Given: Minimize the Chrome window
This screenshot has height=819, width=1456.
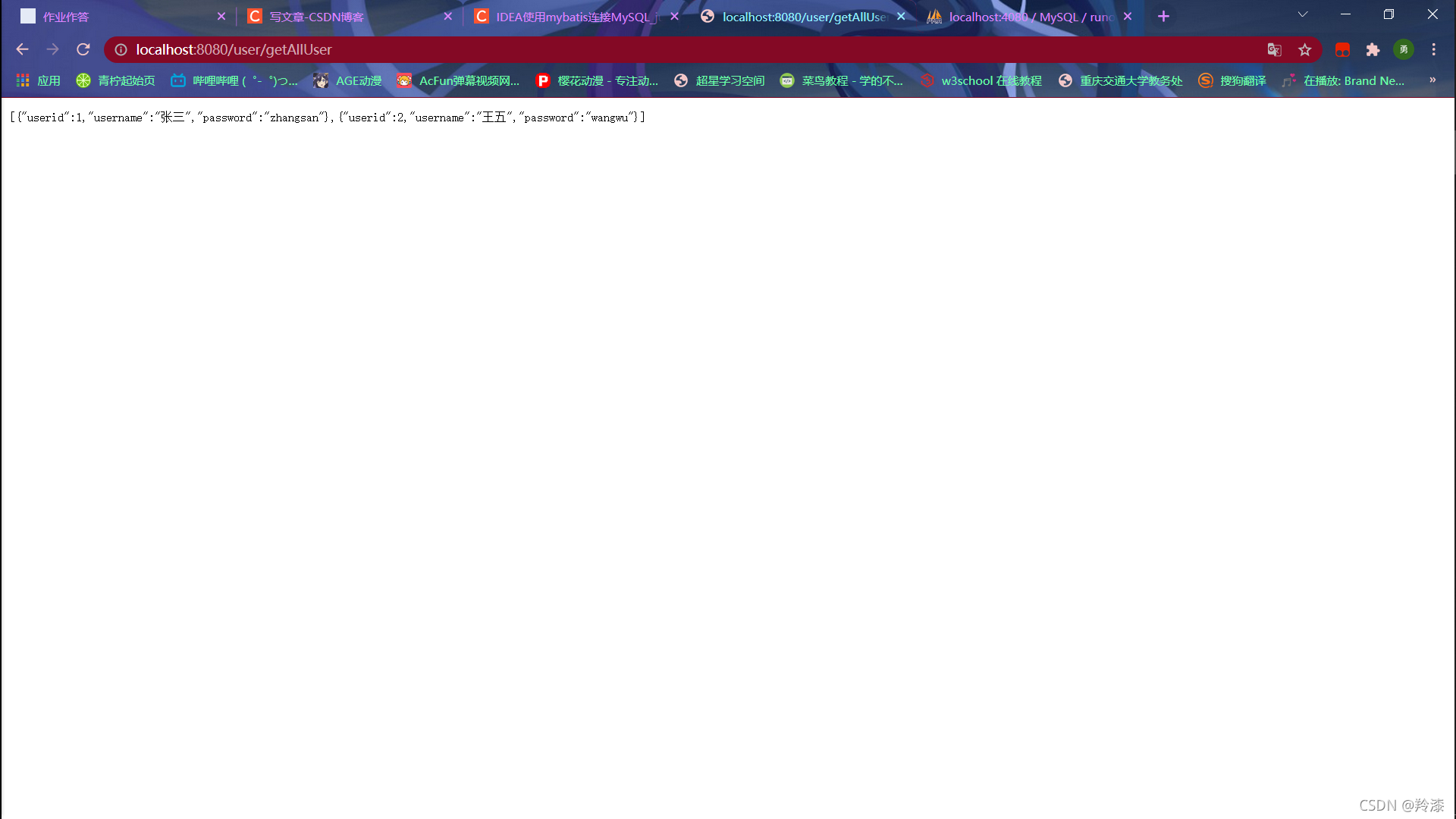Looking at the screenshot, I should click(x=1346, y=14).
